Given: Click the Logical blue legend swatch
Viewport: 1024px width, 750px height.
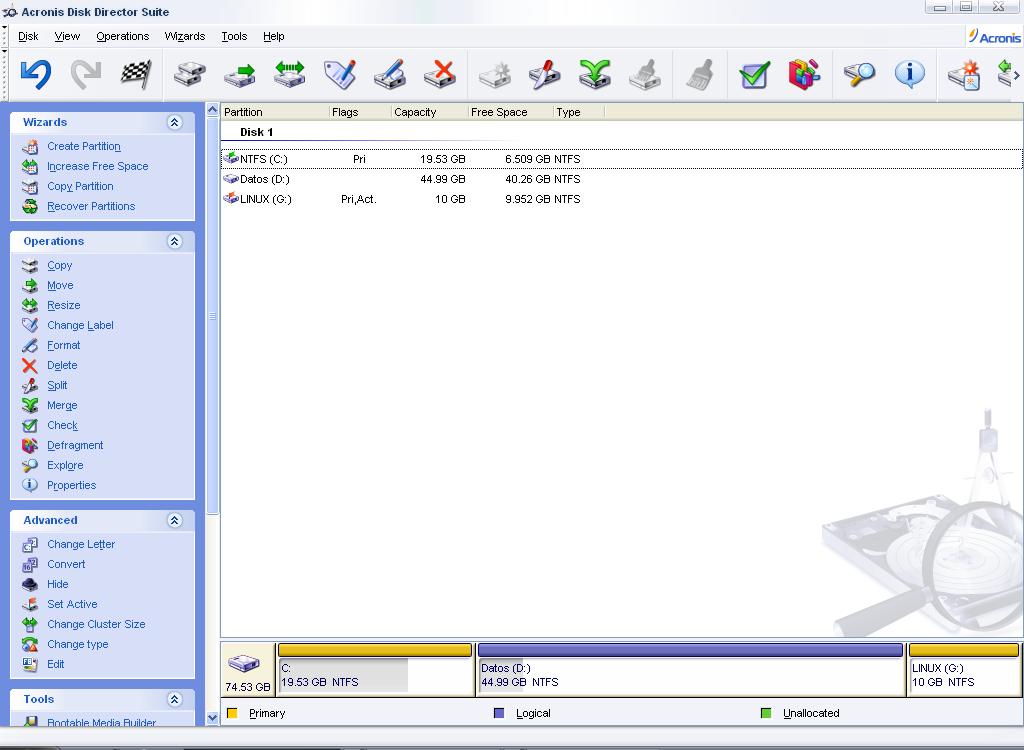Looking at the screenshot, I should tap(499, 713).
